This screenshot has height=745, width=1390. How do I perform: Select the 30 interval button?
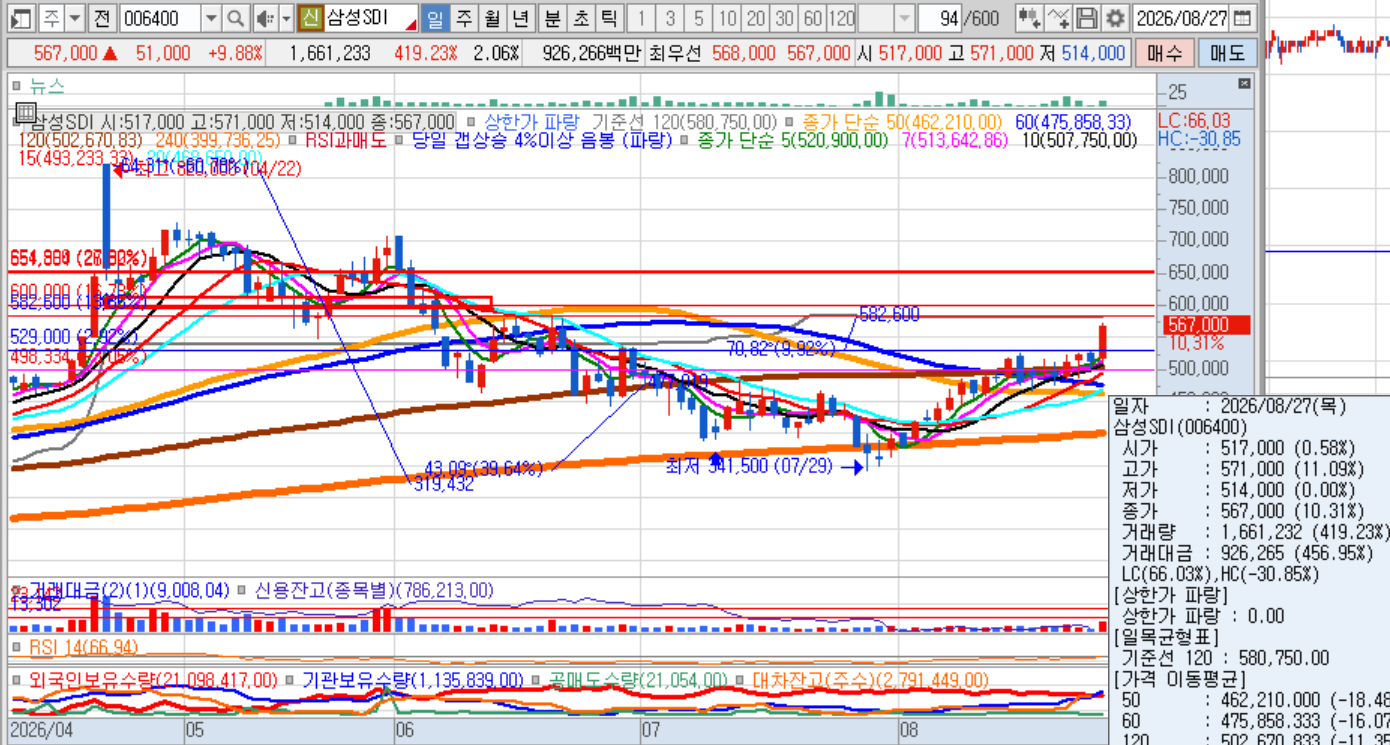tap(784, 18)
